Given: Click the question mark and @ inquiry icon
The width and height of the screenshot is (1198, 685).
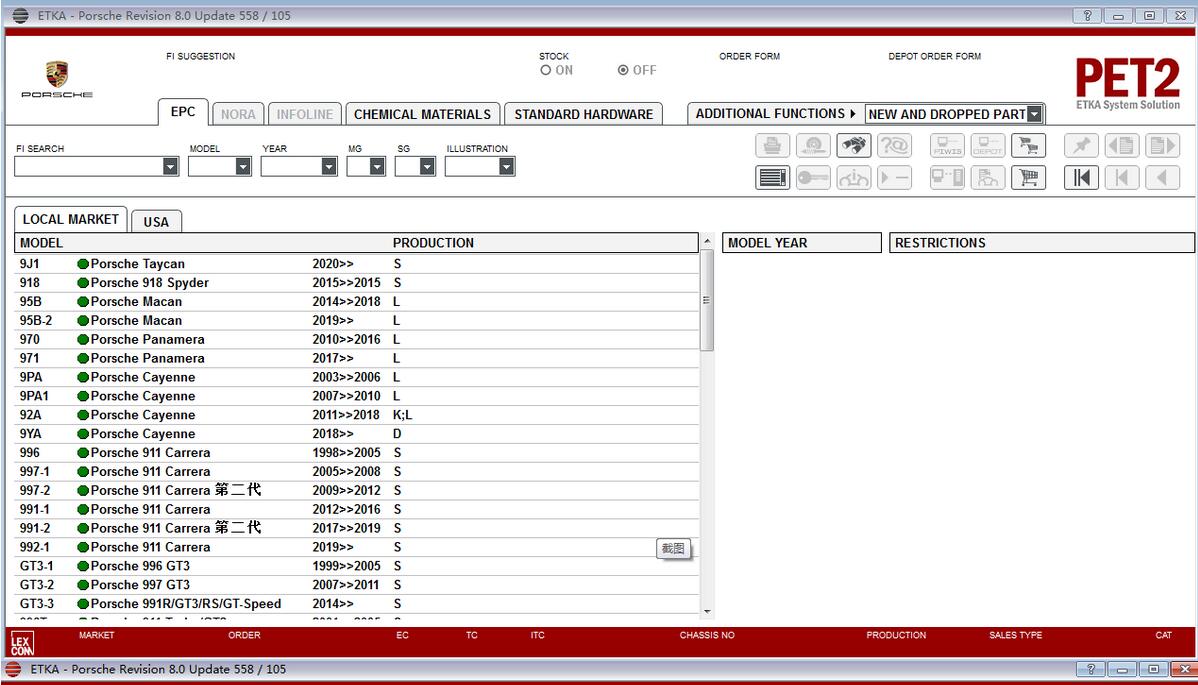Looking at the screenshot, I should click(x=894, y=145).
